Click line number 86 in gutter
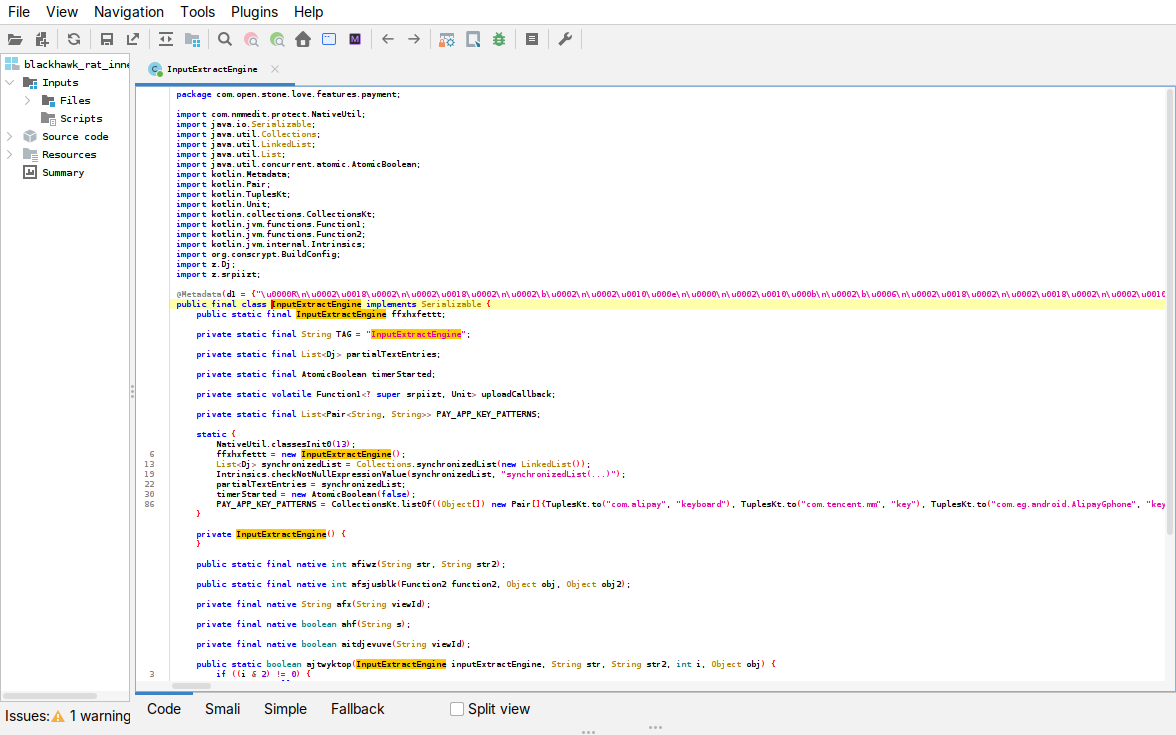Viewport: 1176px width, 735px height. pos(149,504)
